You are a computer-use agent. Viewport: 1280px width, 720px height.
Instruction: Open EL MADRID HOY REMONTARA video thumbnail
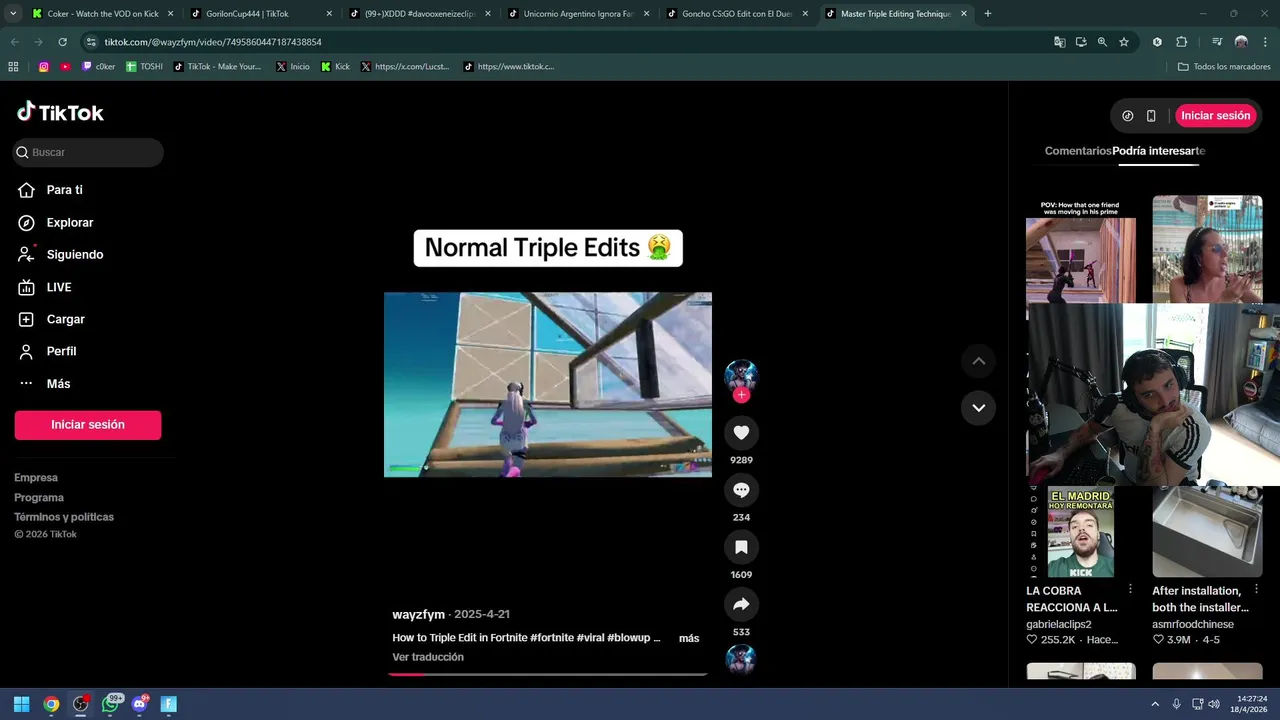pos(1081,532)
